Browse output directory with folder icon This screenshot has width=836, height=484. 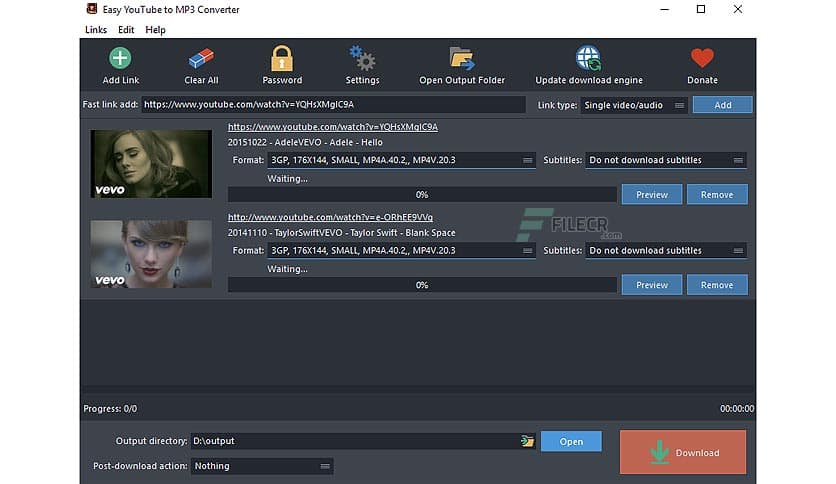tap(527, 441)
